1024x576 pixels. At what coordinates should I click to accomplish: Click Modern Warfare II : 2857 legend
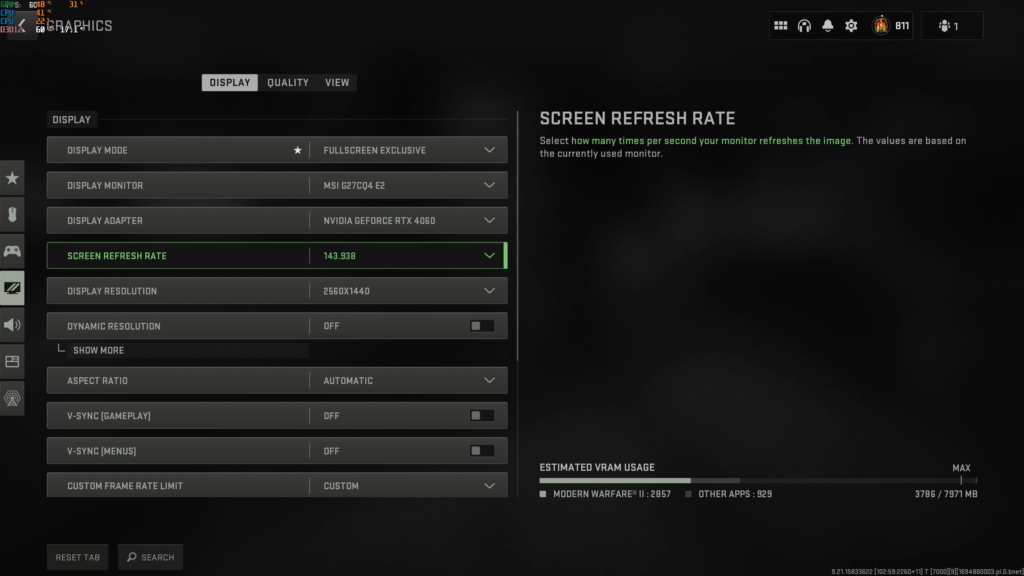605,494
